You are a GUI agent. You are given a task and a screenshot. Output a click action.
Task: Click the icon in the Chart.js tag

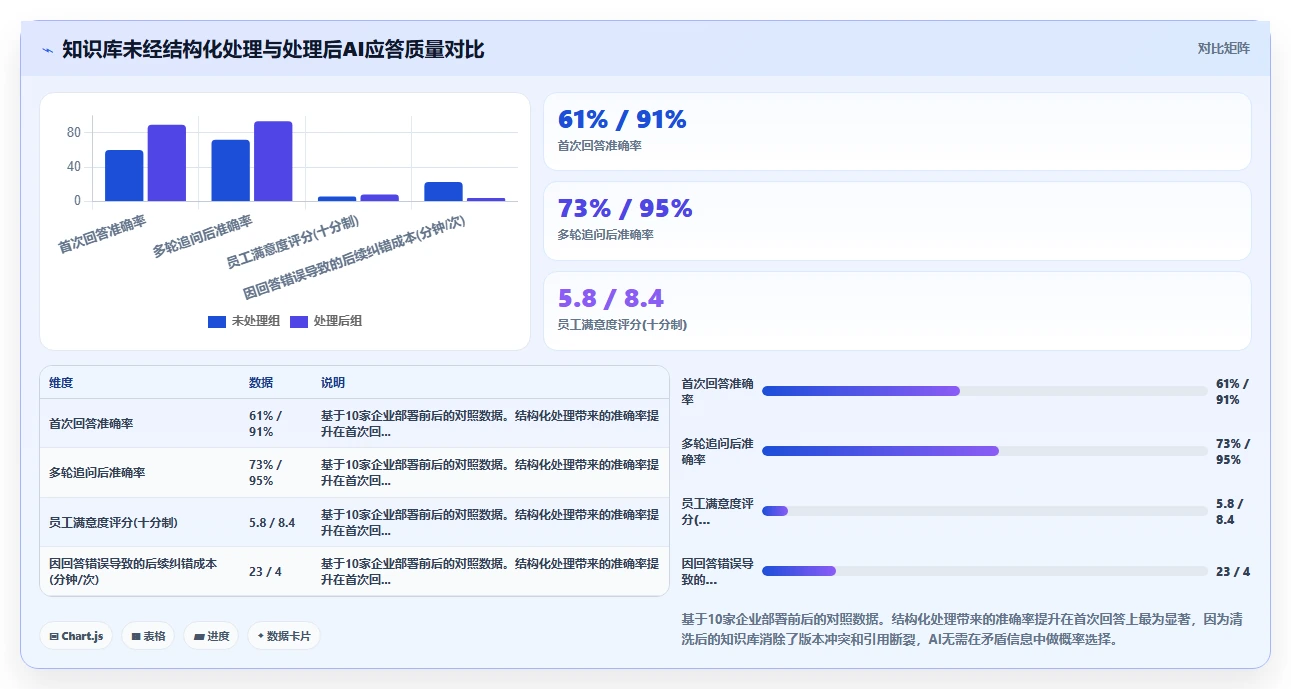coord(54,636)
